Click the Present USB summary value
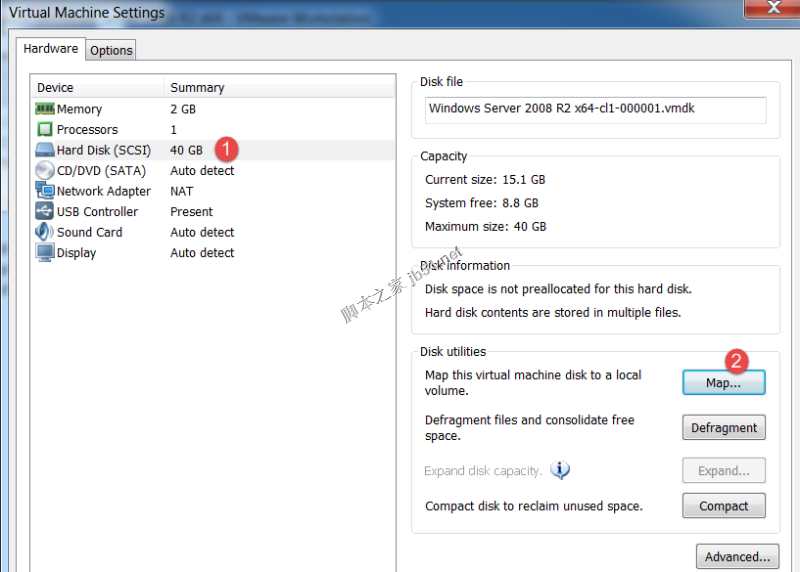Viewport: 800px width, 572px height. click(x=191, y=212)
